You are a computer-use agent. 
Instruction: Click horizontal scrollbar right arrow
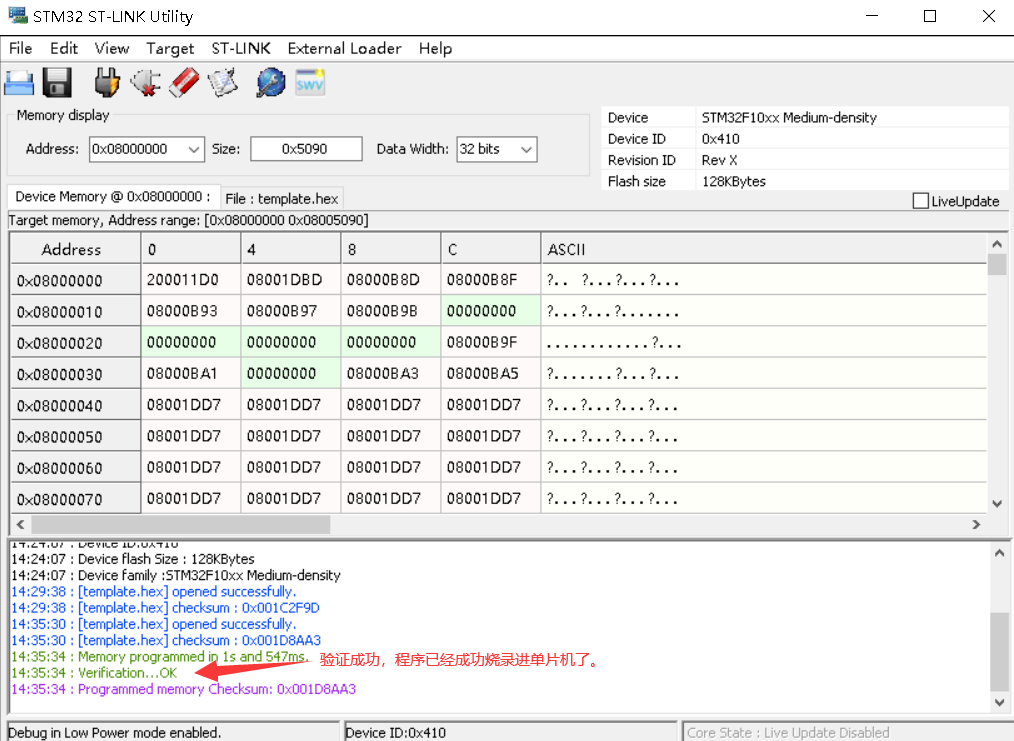pos(976,524)
